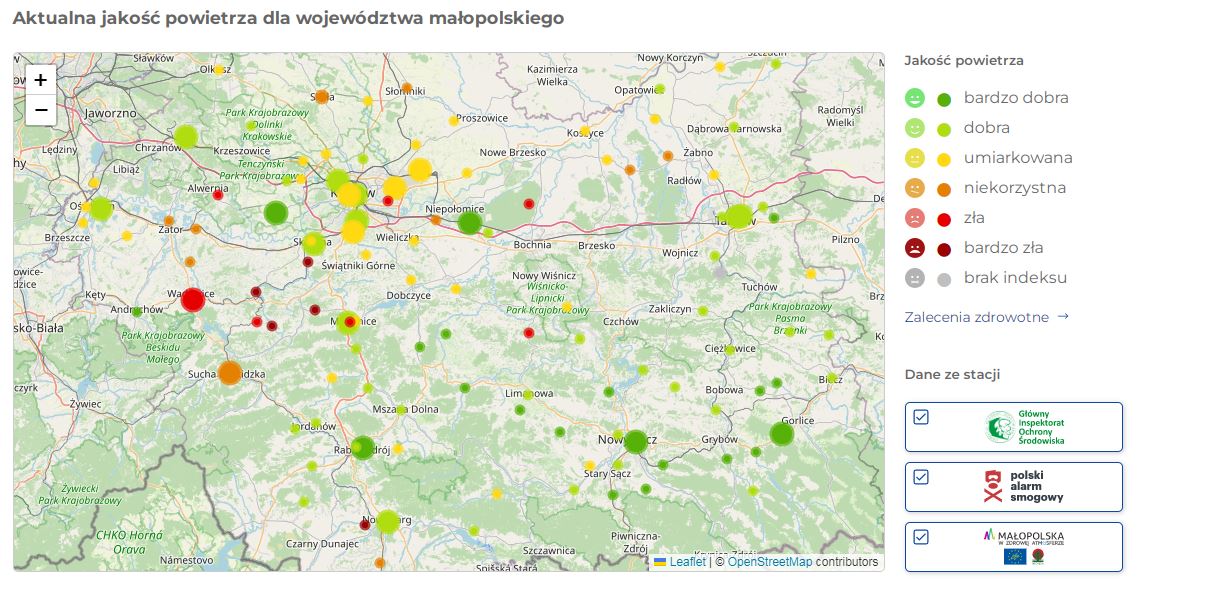Toggle the Polski Alarm Smogowy checkbox
Screen dimensions: 1223x611
921,477
